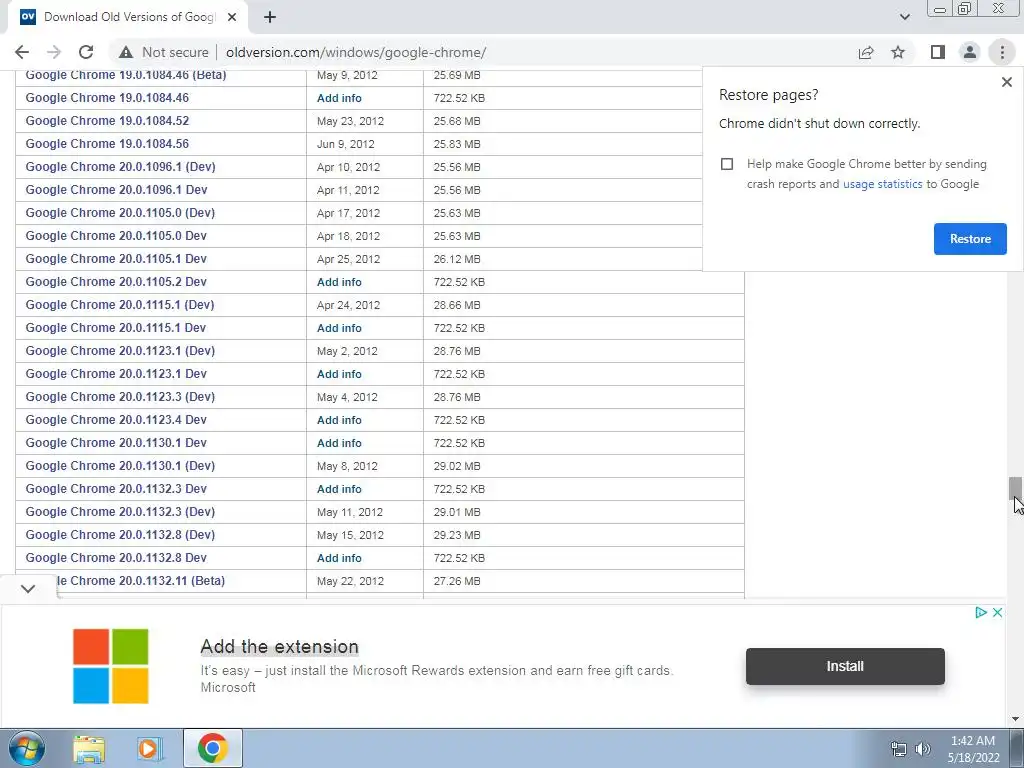Share this page via the share icon
Image resolution: width=1024 pixels, height=768 pixels.
(866, 52)
